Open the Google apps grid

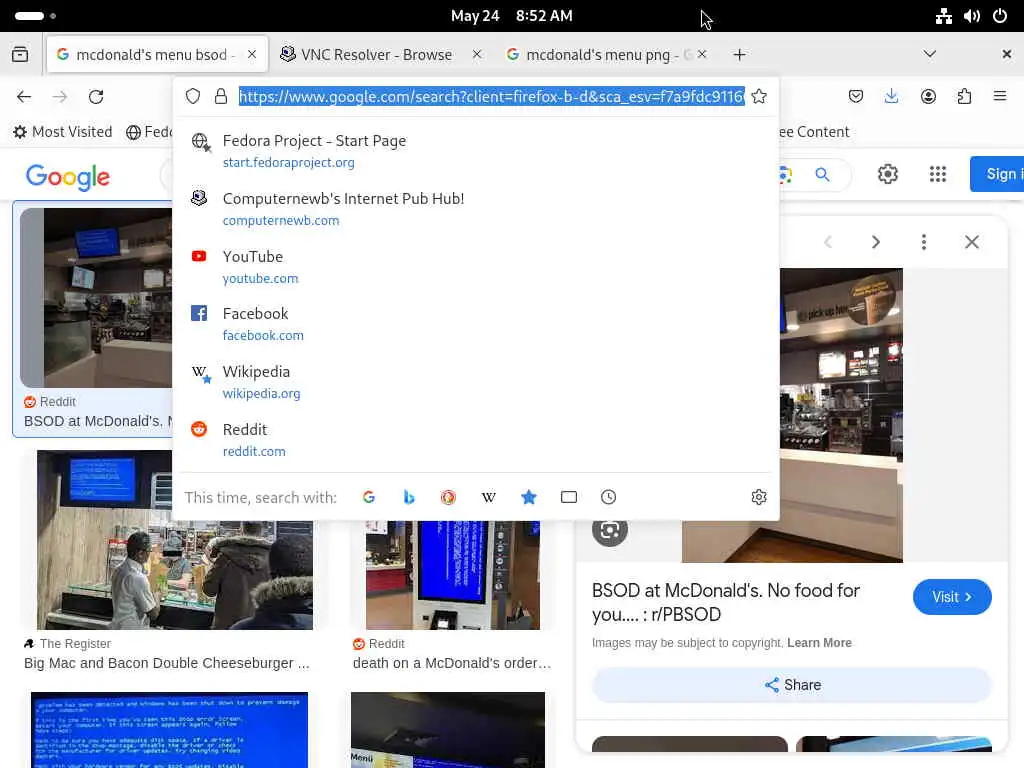point(938,174)
